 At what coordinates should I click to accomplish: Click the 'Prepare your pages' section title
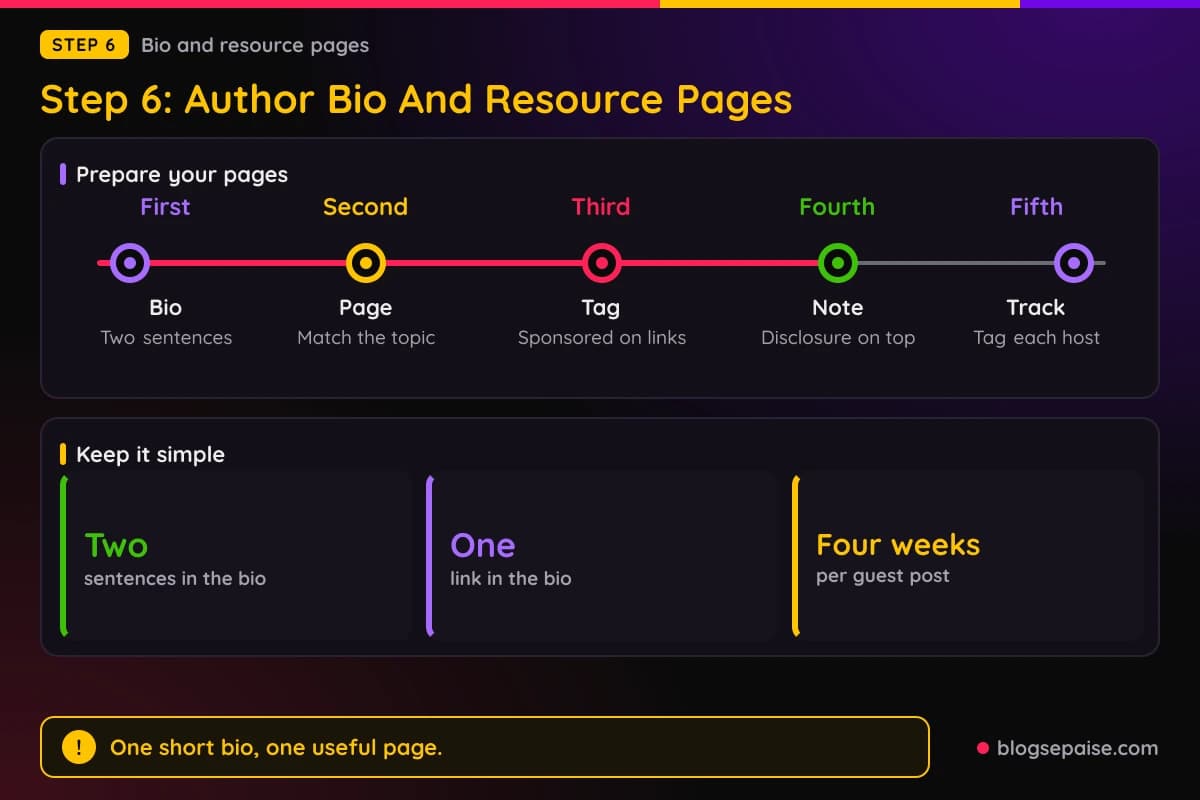tap(182, 175)
